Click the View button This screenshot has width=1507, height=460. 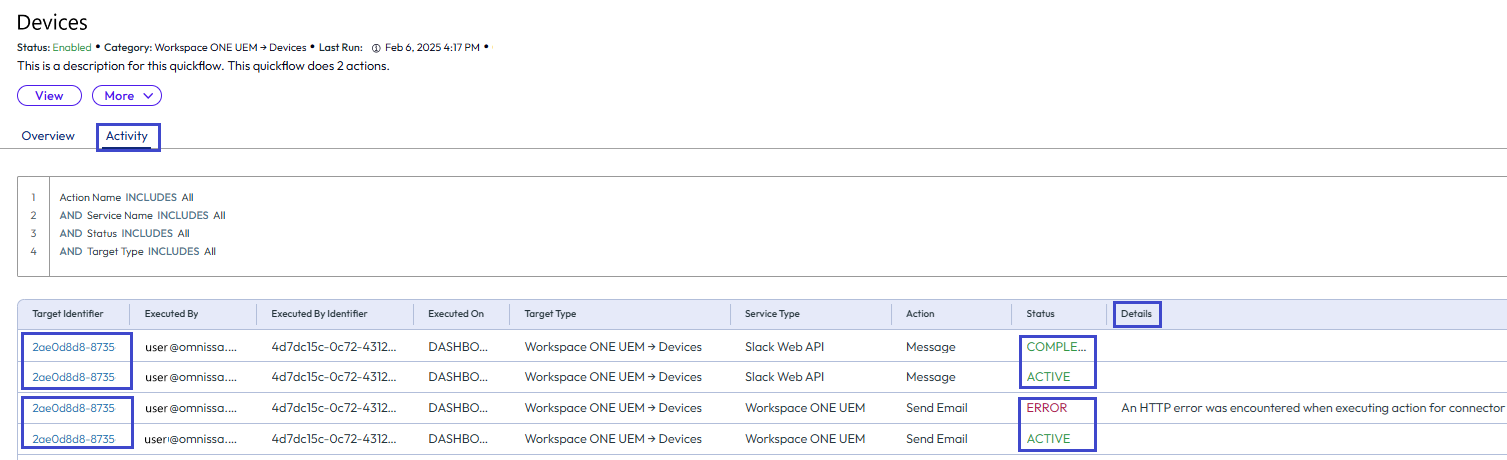(x=49, y=96)
